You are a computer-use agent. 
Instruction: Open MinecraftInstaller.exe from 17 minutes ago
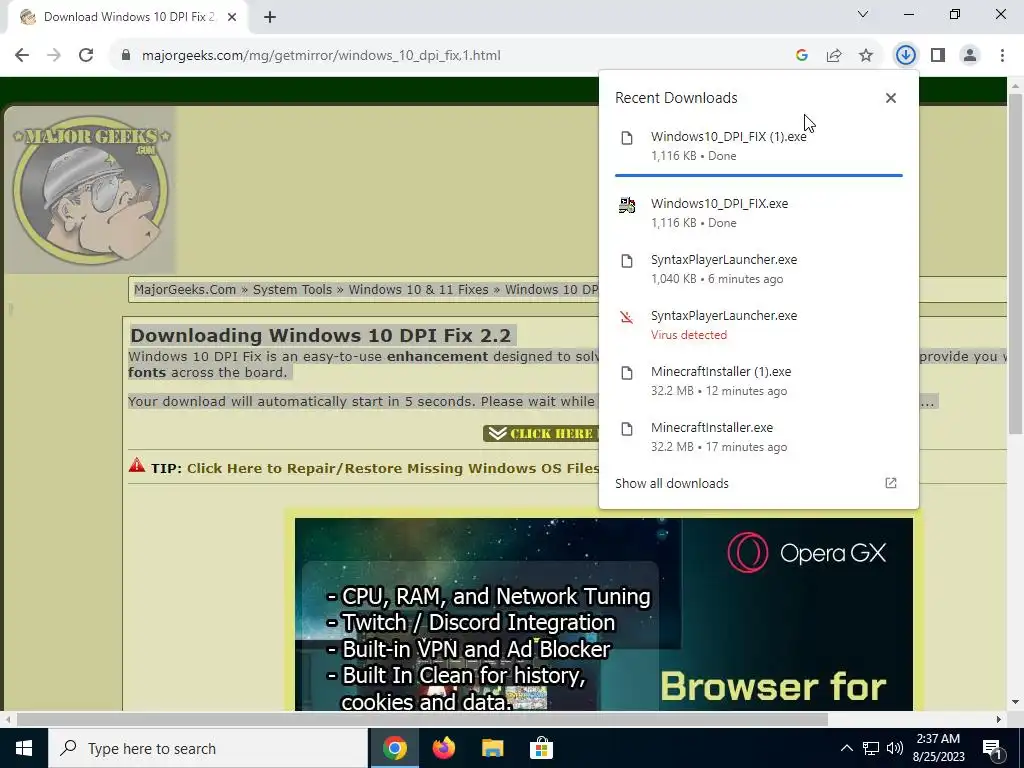758,437
